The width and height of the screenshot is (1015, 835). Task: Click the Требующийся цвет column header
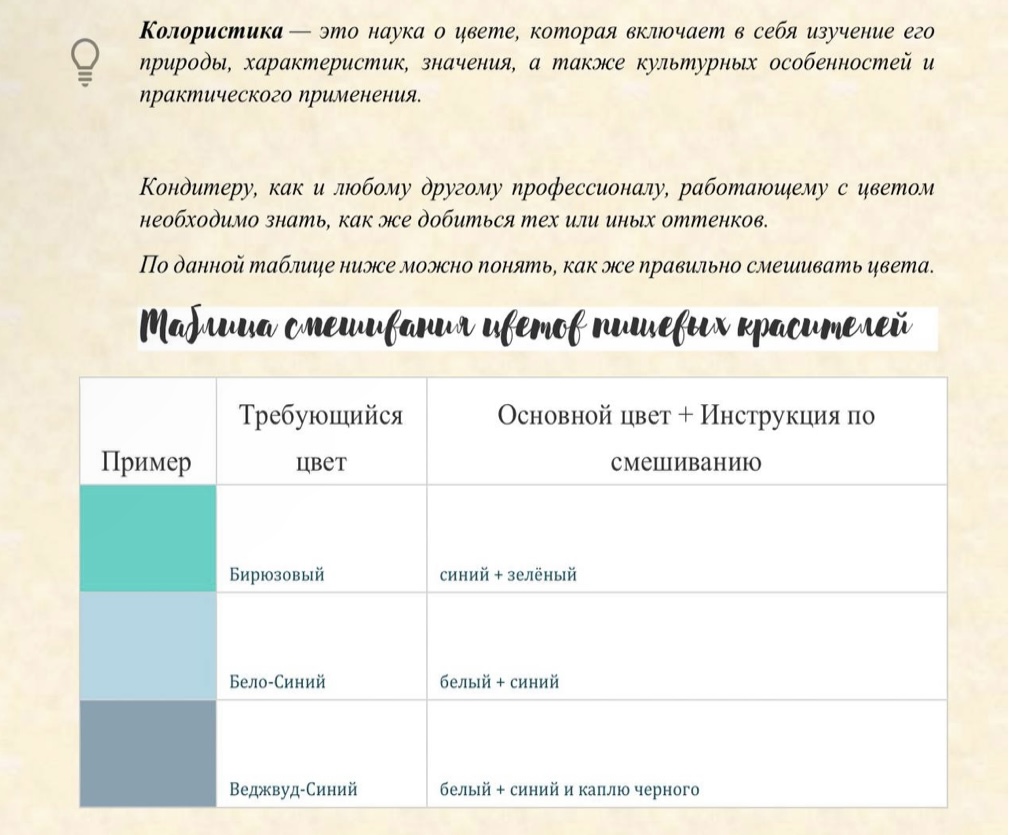321,438
